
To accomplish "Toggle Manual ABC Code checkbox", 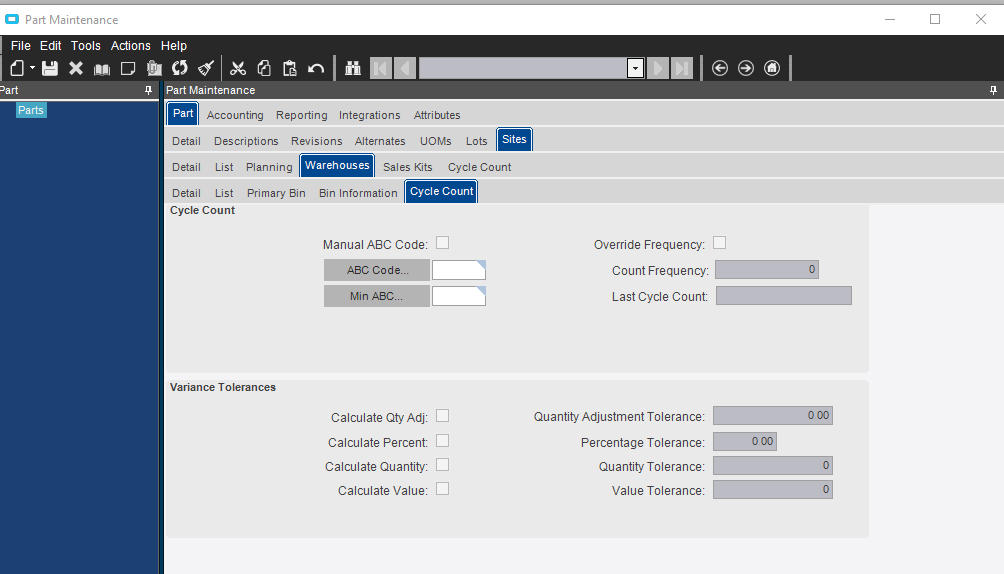I will pyautogui.click(x=442, y=243).
